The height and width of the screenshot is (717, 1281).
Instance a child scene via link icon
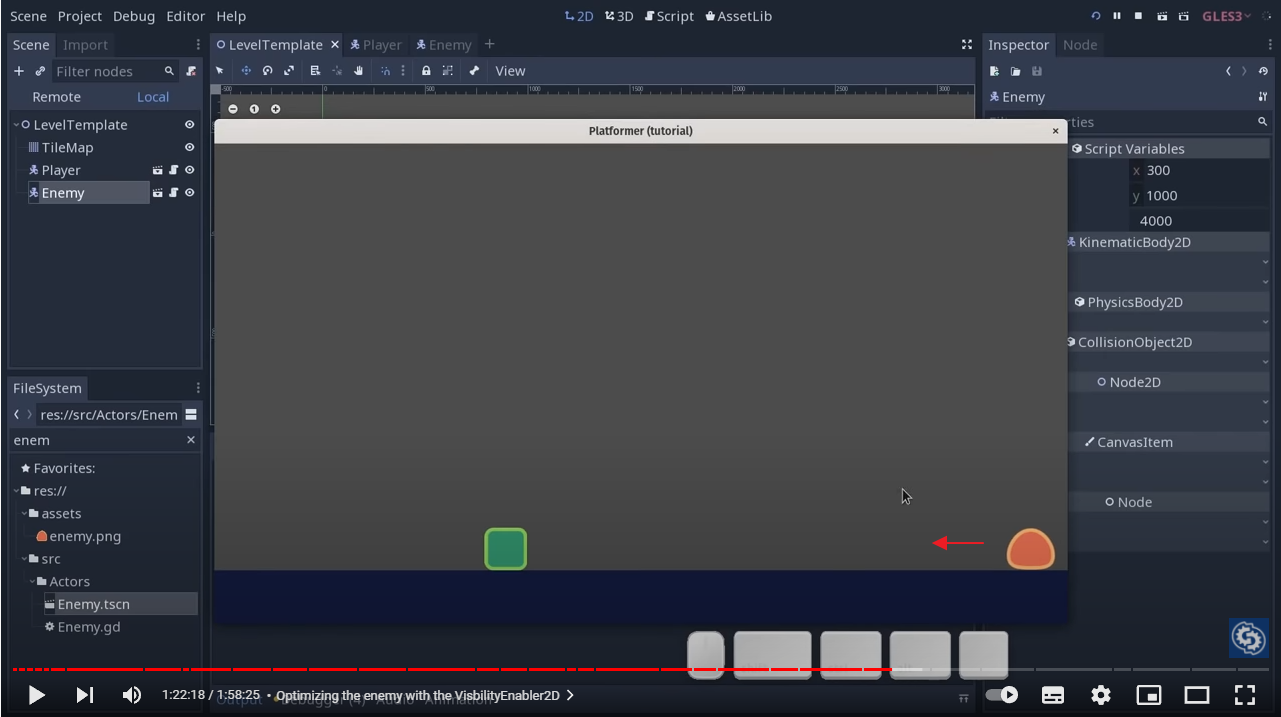coord(40,71)
